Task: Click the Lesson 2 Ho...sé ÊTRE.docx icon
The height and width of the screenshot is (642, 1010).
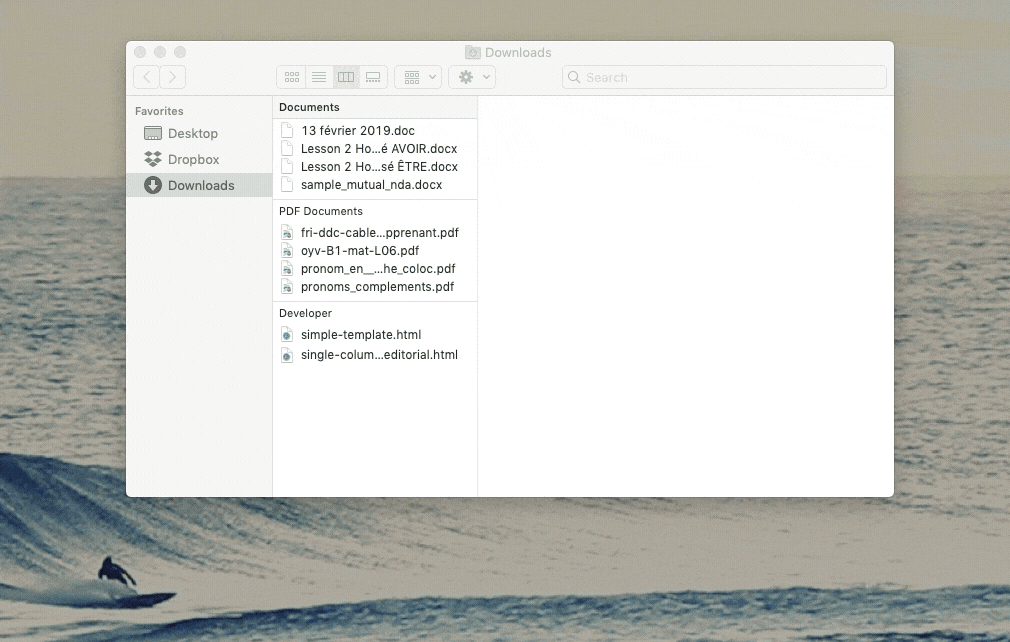Action: (287, 167)
